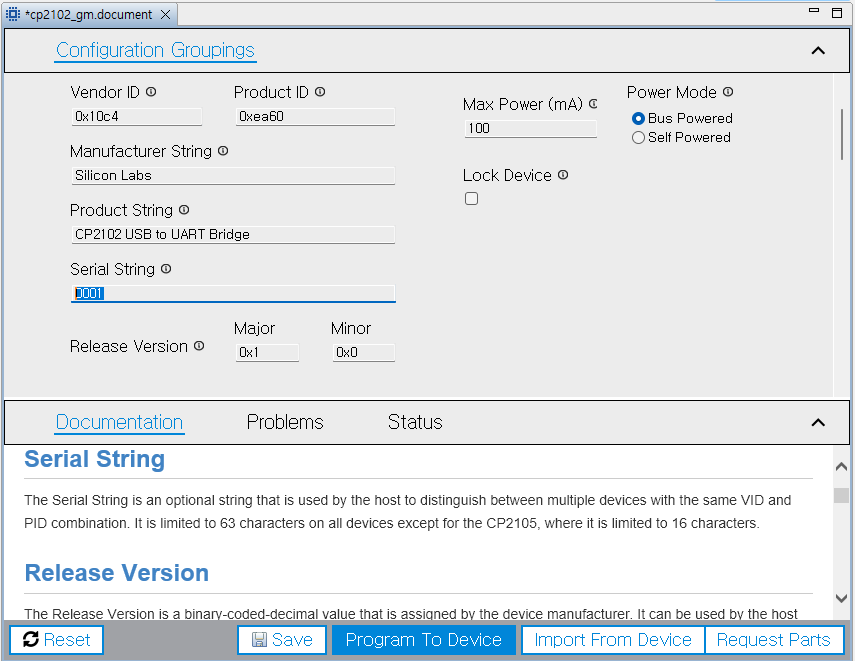This screenshot has height=661, width=855.
Task: Click the Request Parts button
Action: (x=774, y=640)
